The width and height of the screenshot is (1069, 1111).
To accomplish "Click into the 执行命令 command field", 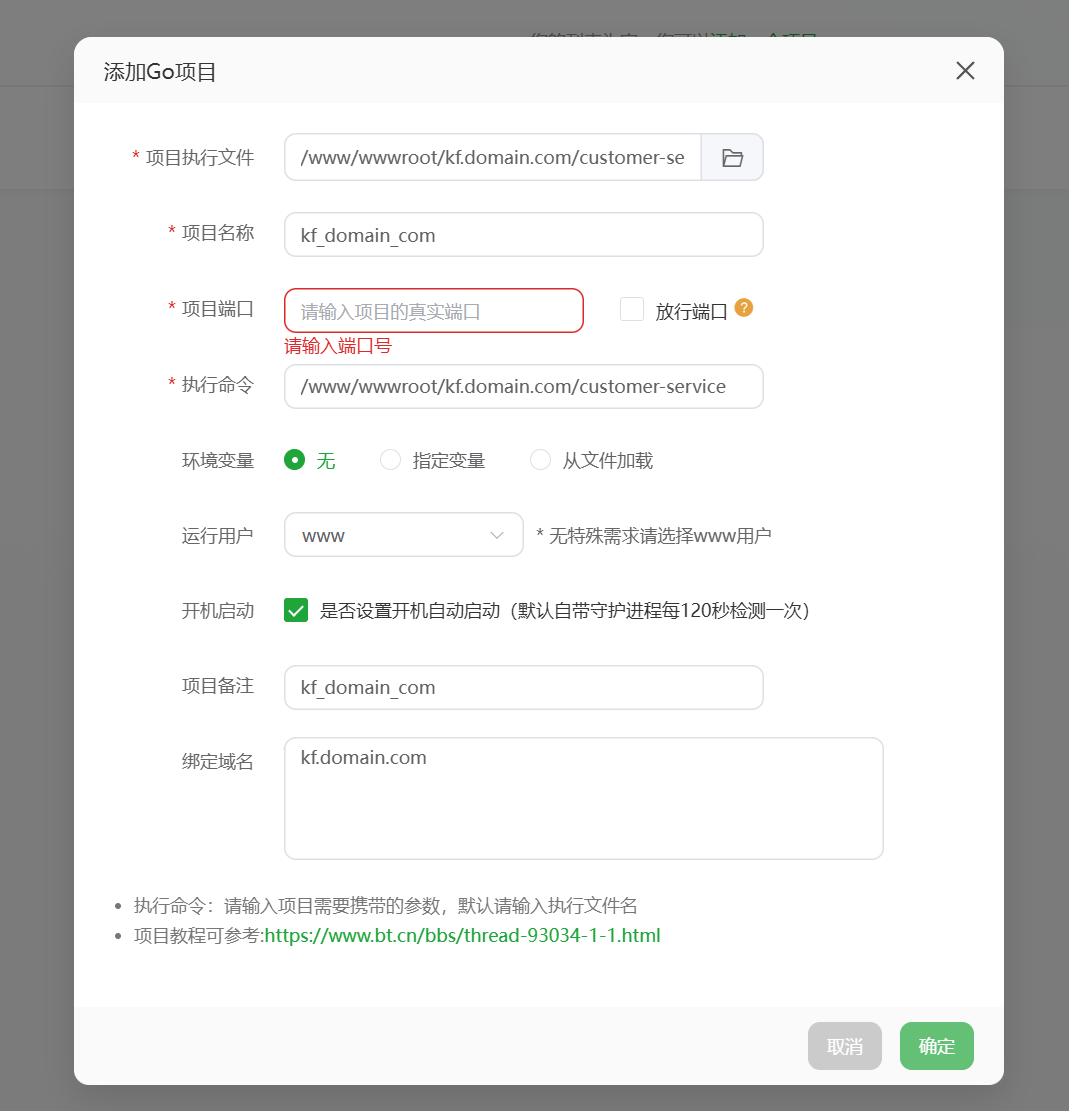I will pos(523,386).
